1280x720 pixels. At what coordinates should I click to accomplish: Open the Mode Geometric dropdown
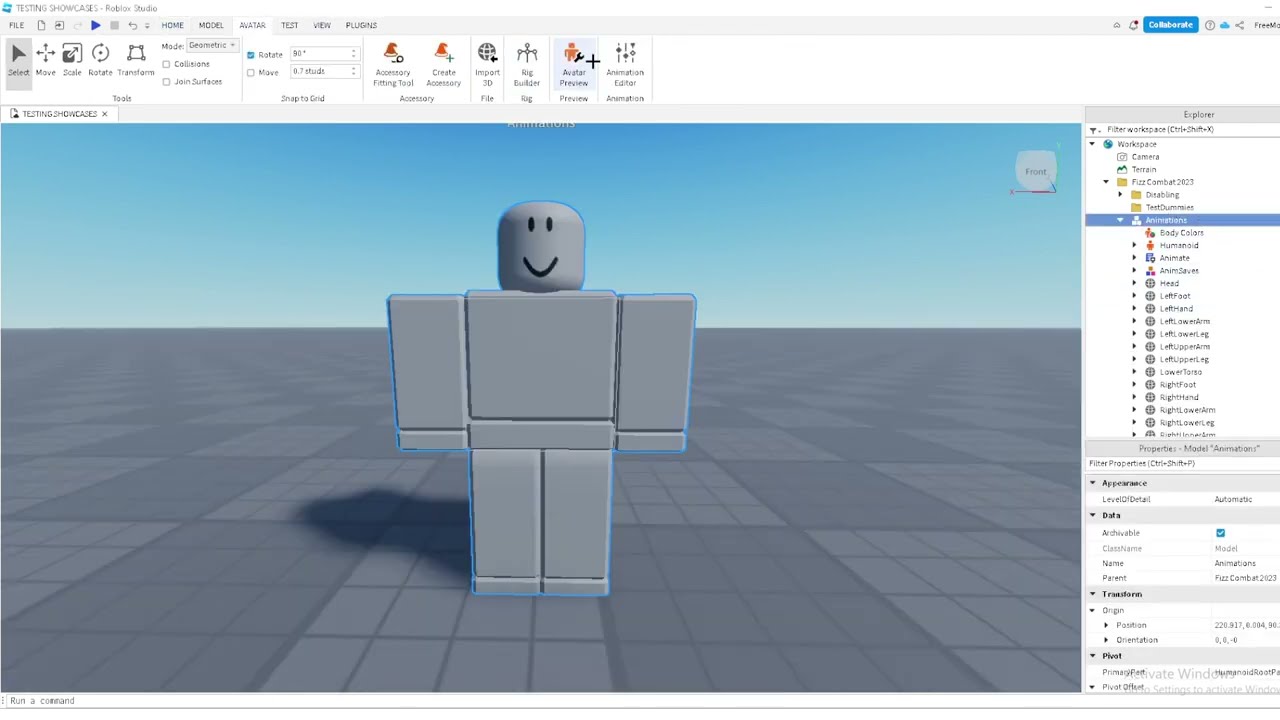pos(212,45)
